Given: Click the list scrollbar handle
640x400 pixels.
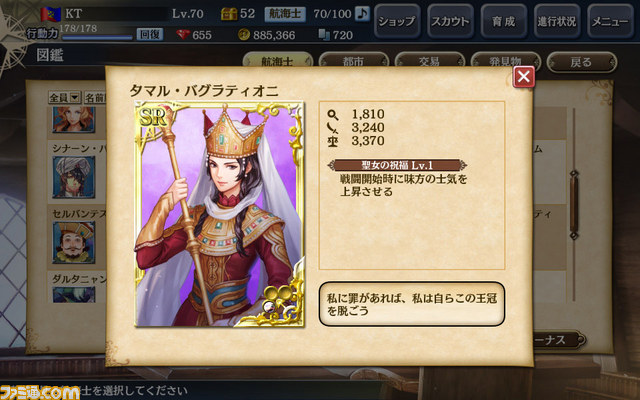Looking at the screenshot, I should [574, 205].
